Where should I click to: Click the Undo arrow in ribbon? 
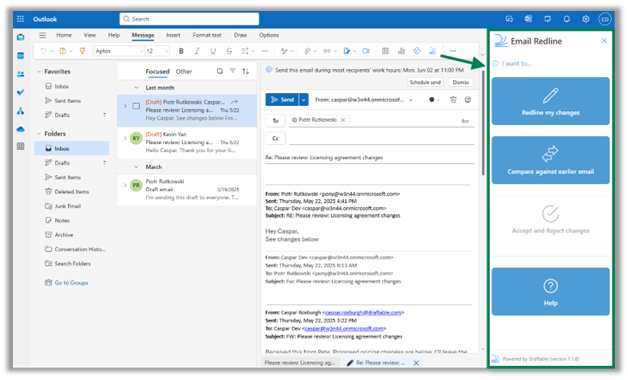tap(43, 51)
